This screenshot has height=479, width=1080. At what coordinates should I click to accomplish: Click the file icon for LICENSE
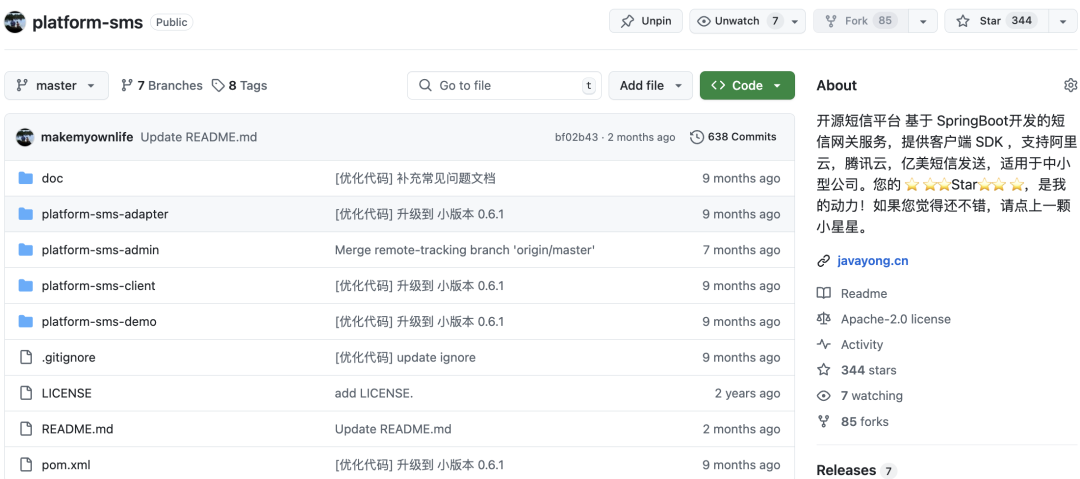tap(26, 394)
